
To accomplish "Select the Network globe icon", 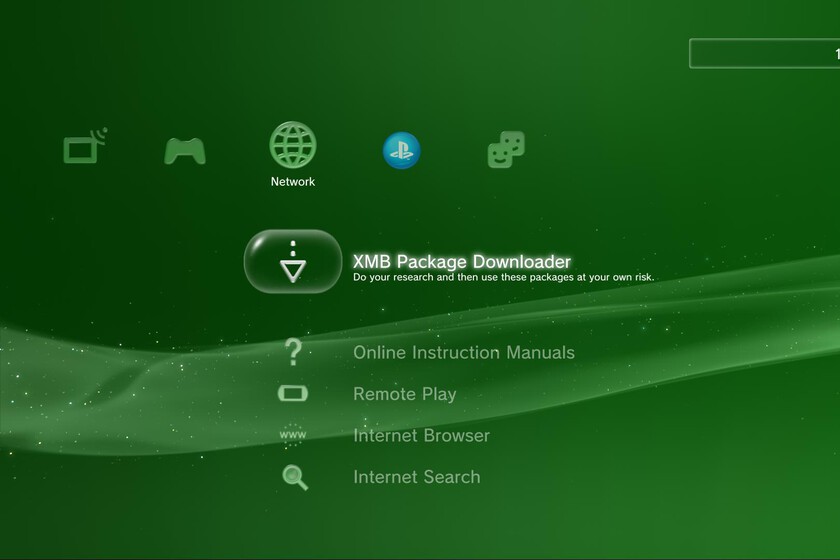I will pos(292,145).
